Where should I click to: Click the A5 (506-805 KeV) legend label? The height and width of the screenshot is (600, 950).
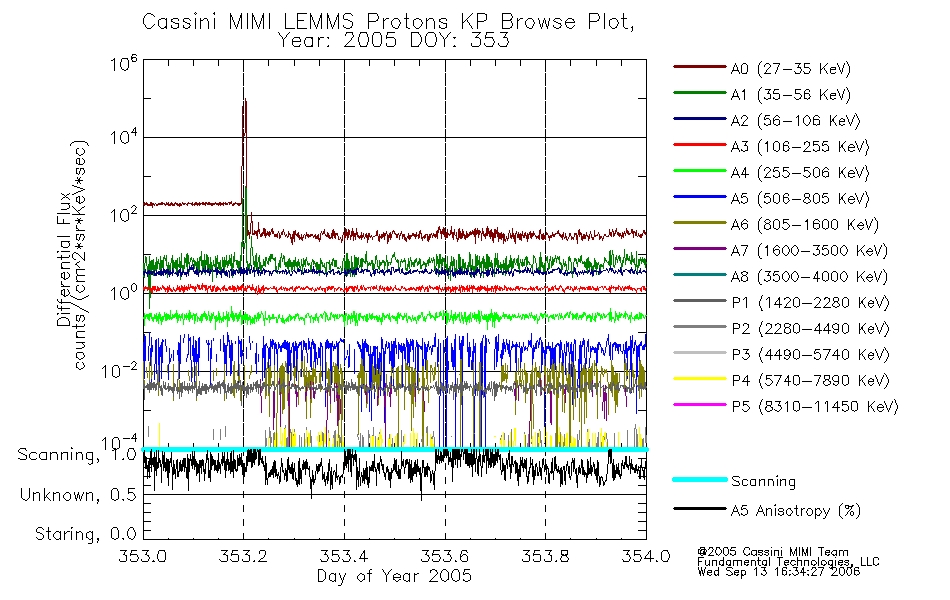tap(800, 199)
